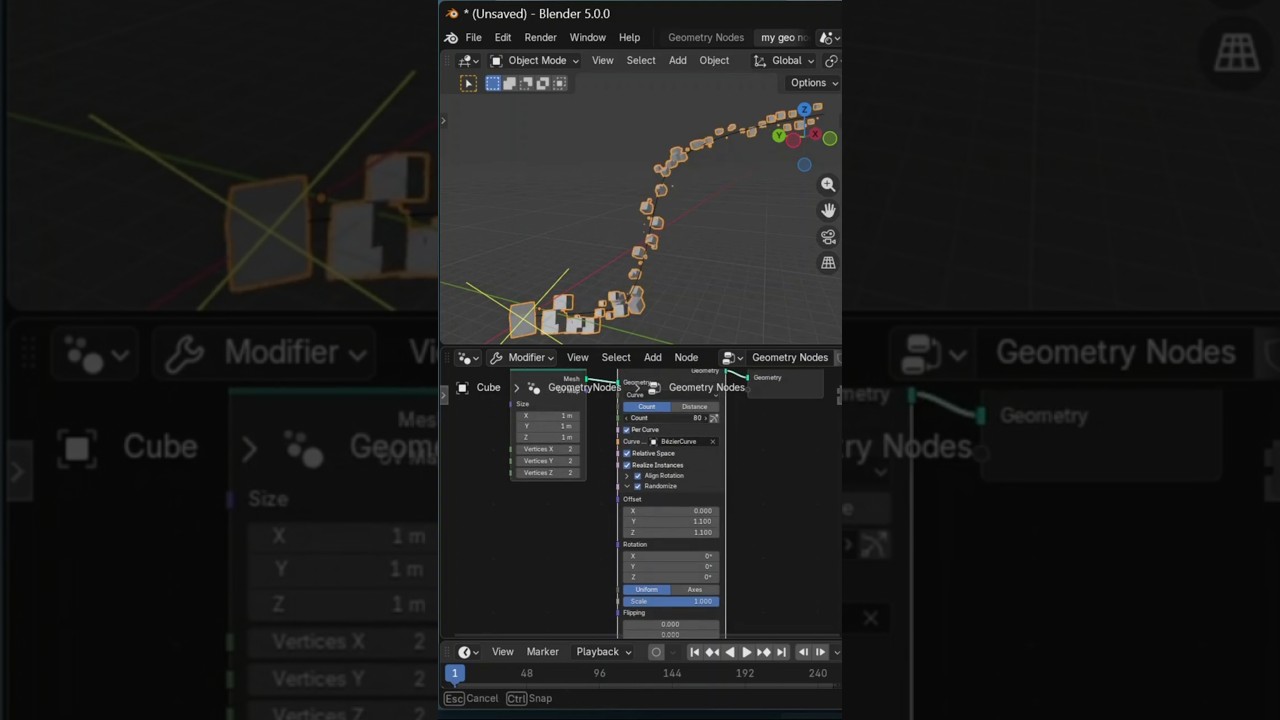Jump to the last frame
Image resolution: width=1280 pixels, height=720 pixels.
point(780,652)
